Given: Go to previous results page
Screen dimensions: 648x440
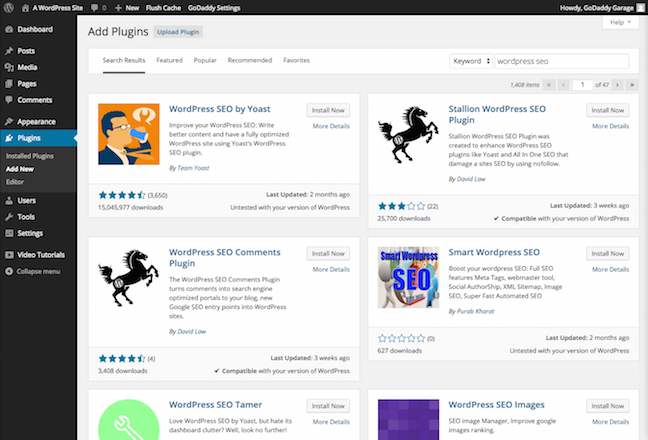Looking at the screenshot, I should pos(563,85).
